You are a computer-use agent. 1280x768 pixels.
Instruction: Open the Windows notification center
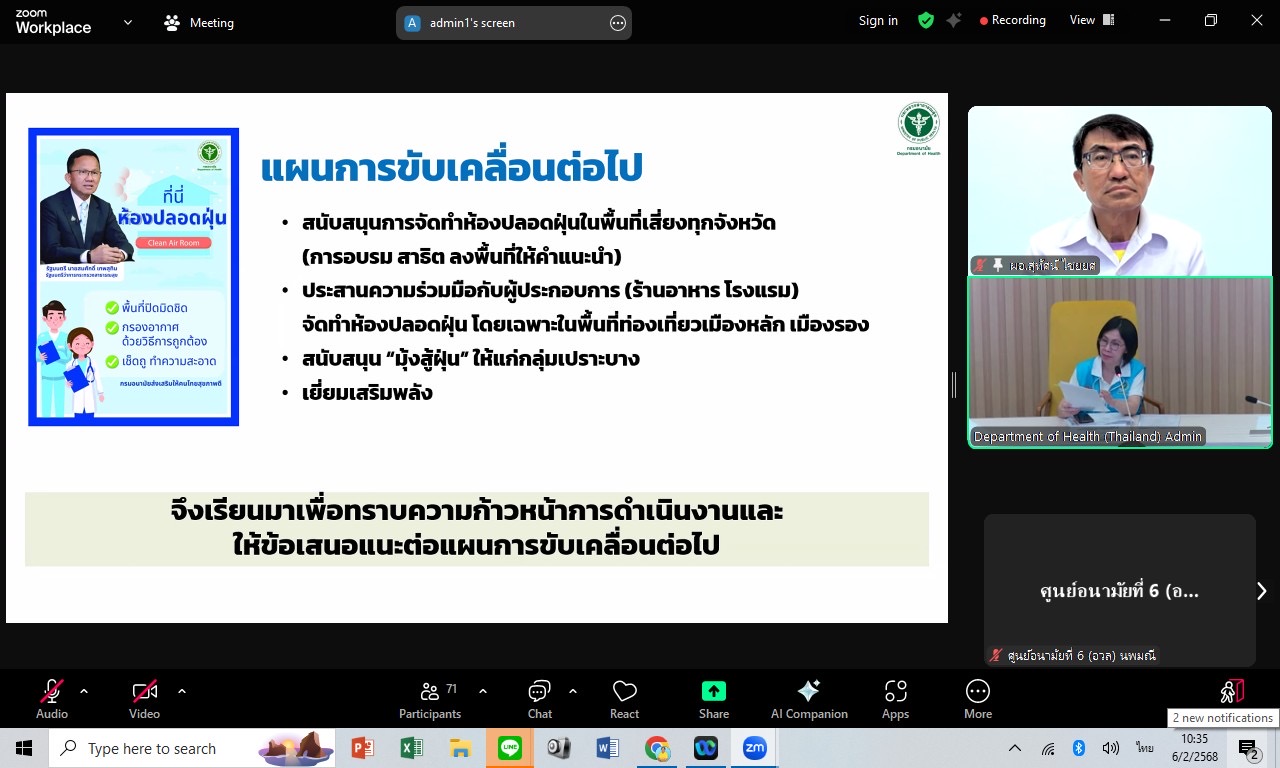[1249, 749]
